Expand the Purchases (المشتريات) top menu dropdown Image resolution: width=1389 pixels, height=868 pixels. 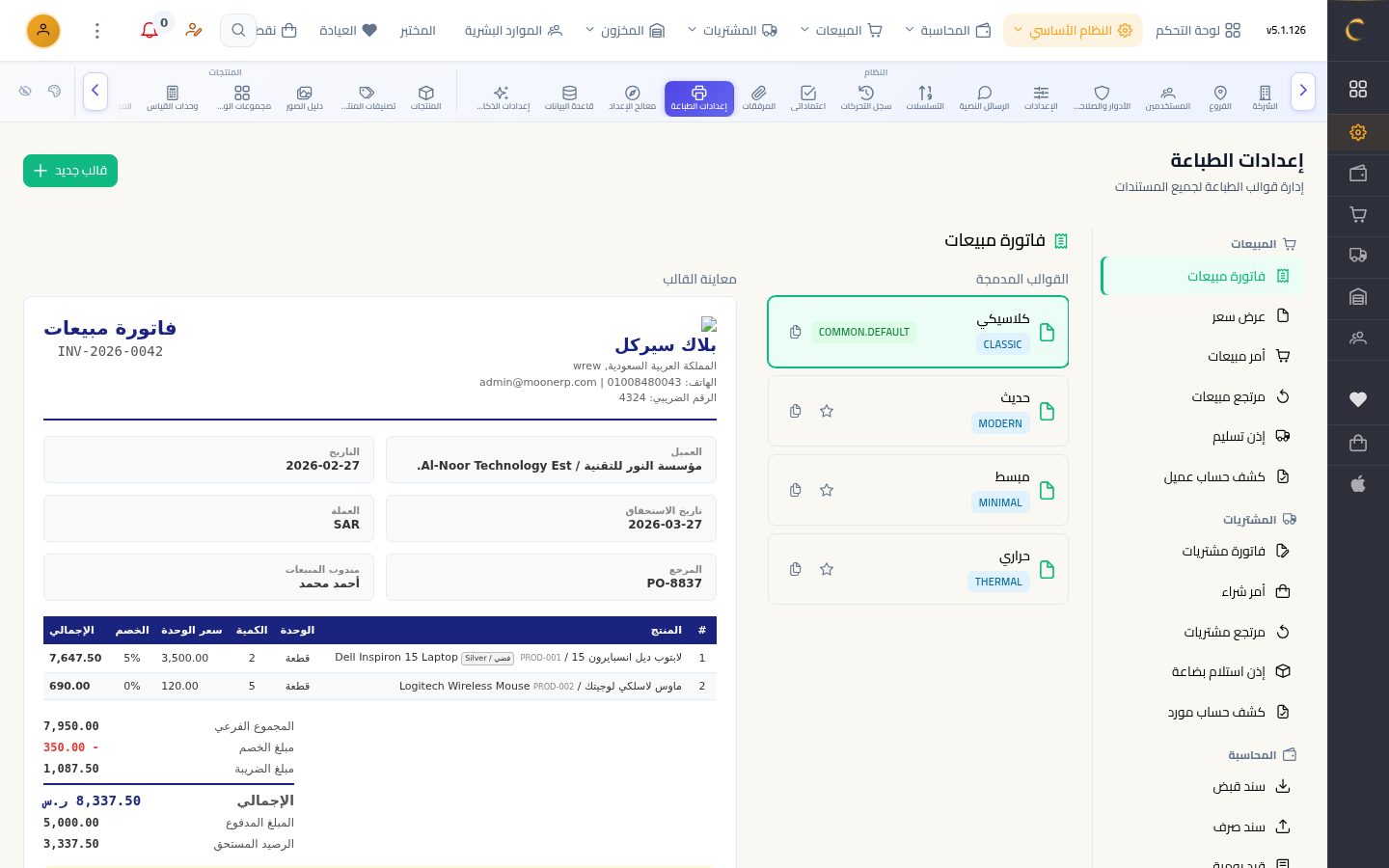click(x=732, y=31)
